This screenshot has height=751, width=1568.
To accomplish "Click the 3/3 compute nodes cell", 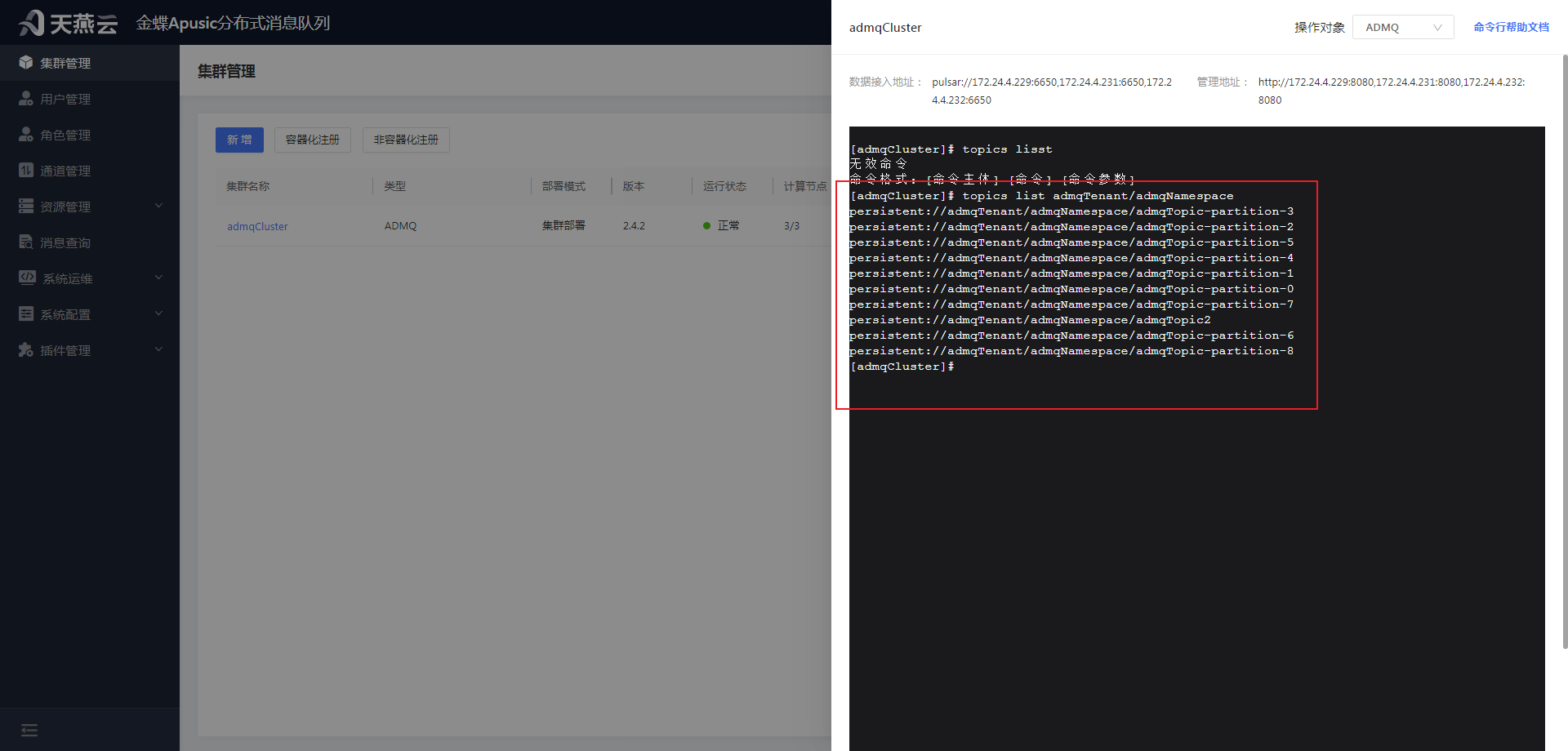I will pos(791,226).
